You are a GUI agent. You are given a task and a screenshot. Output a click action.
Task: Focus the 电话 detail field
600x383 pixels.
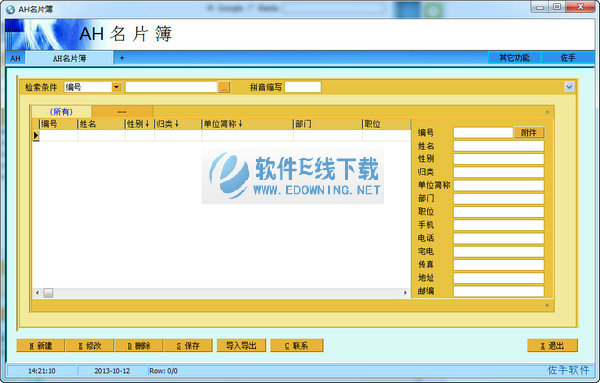pyautogui.click(x=499, y=238)
